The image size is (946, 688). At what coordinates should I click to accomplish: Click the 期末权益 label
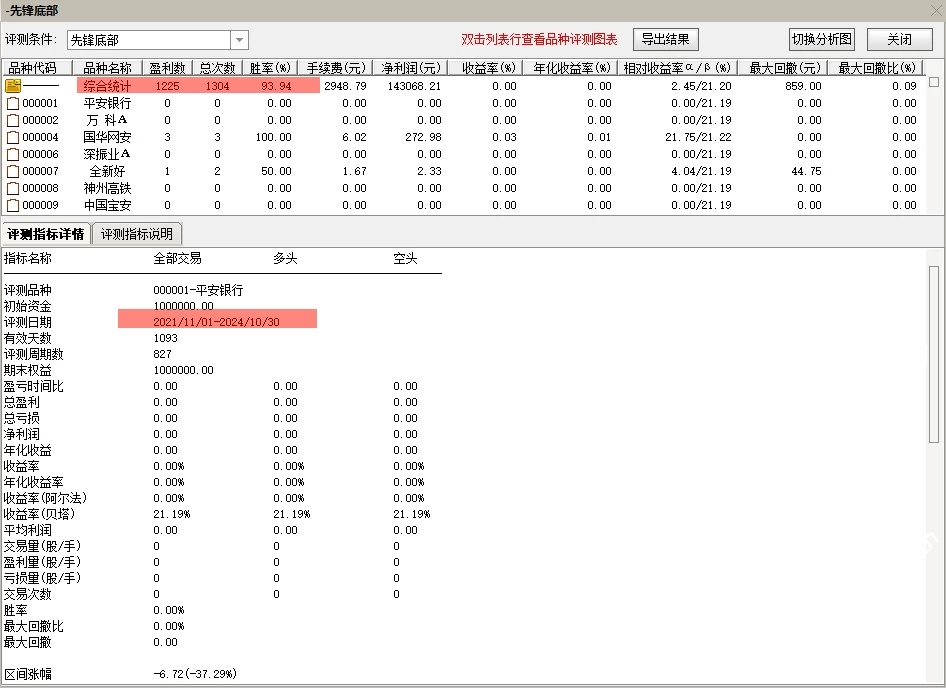point(28,370)
